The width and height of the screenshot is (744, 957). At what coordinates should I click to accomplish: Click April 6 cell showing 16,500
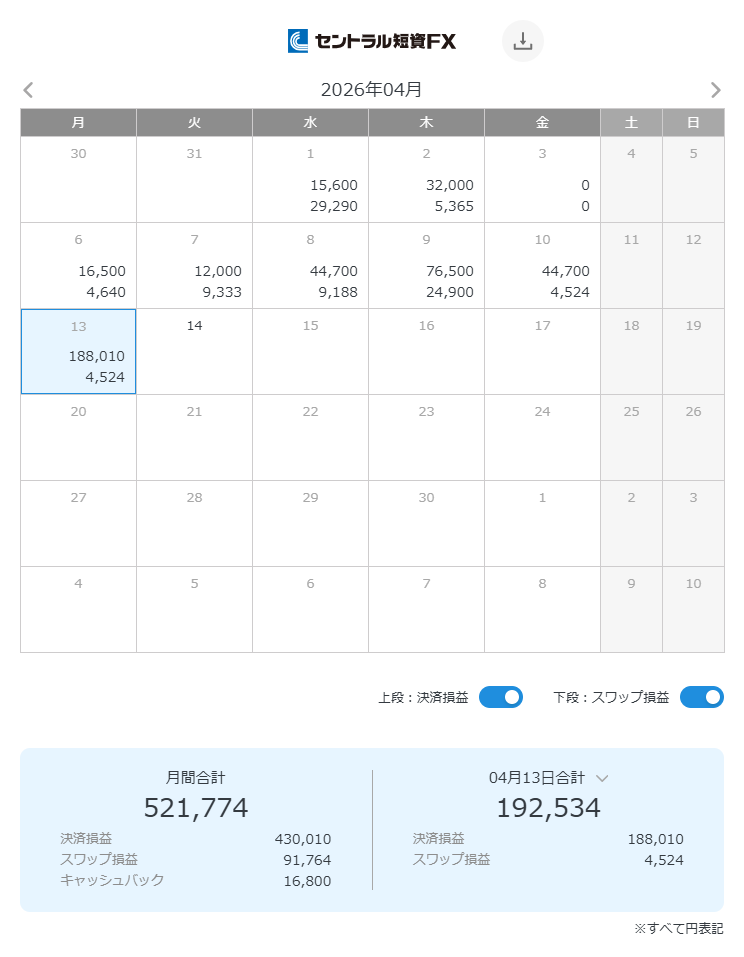point(79,266)
